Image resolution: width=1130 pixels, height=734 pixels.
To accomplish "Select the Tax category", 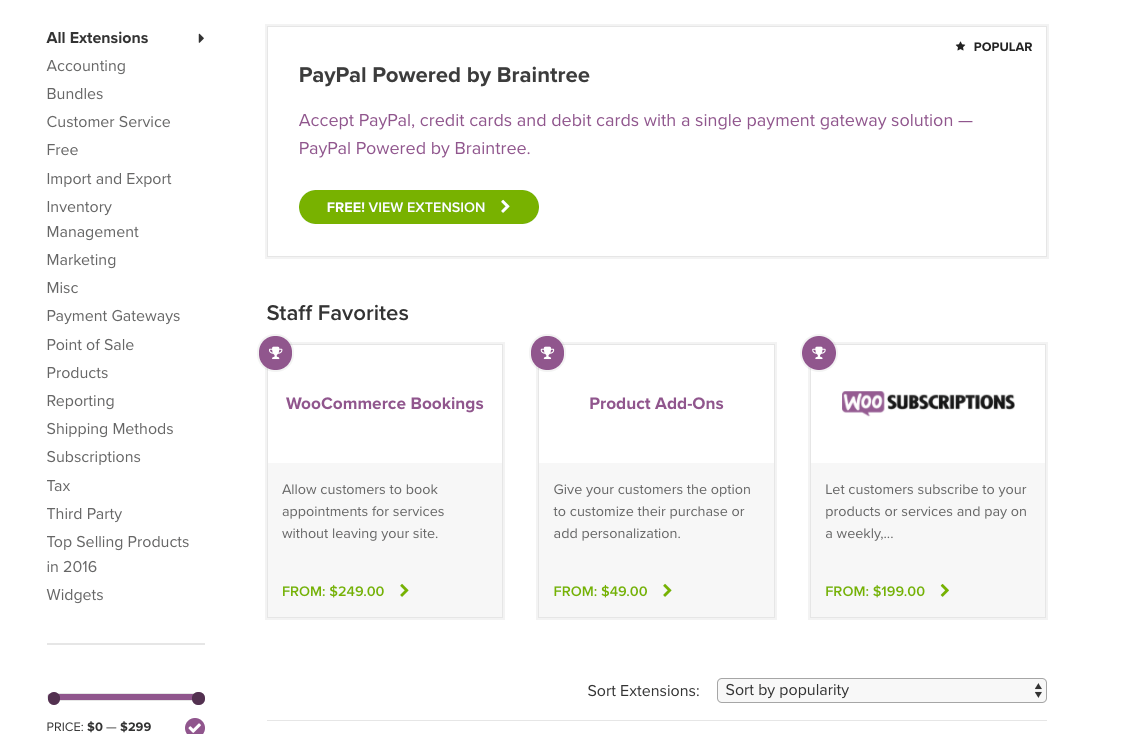I will [58, 486].
